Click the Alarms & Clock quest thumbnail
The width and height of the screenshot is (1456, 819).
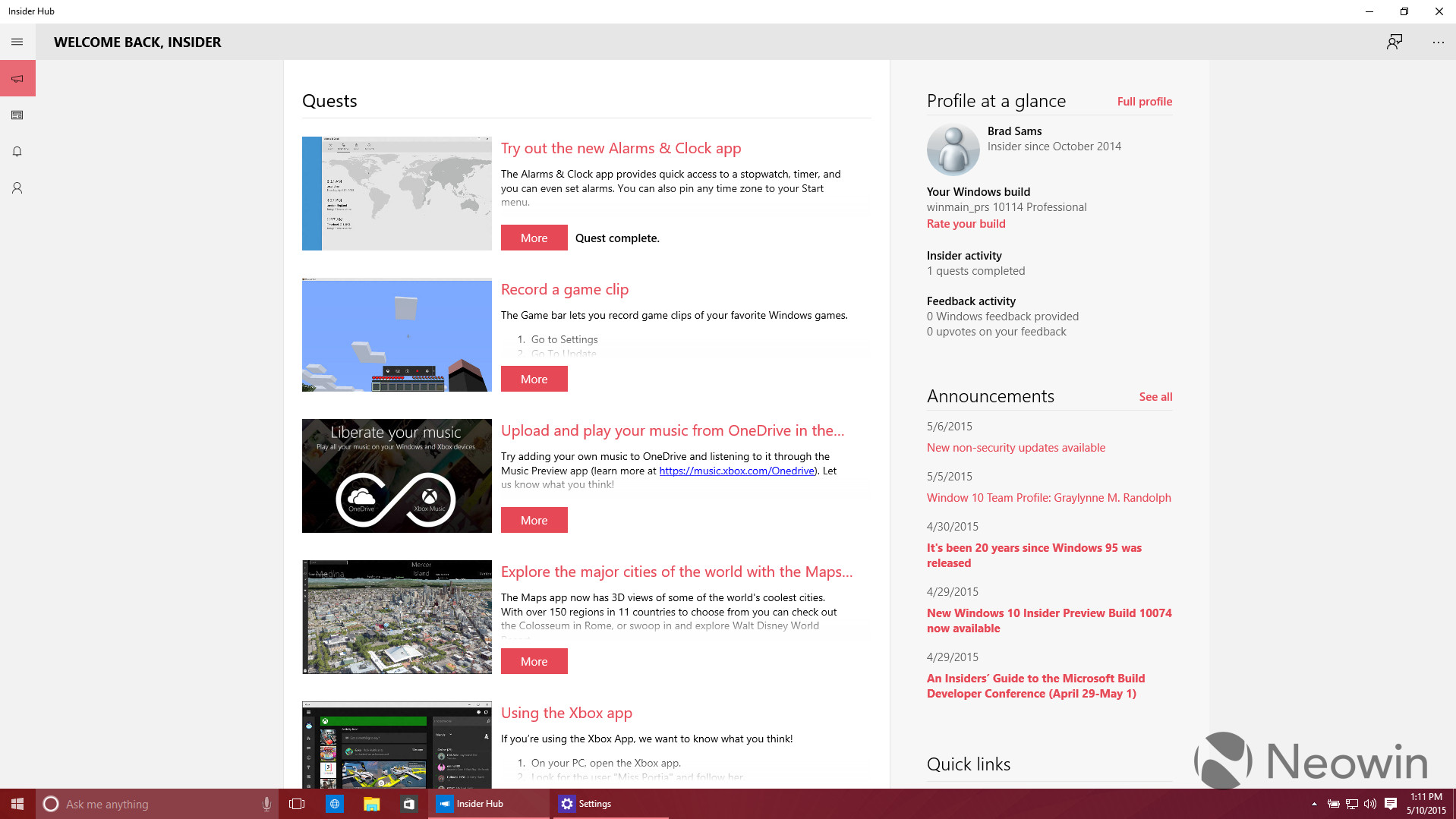[397, 194]
